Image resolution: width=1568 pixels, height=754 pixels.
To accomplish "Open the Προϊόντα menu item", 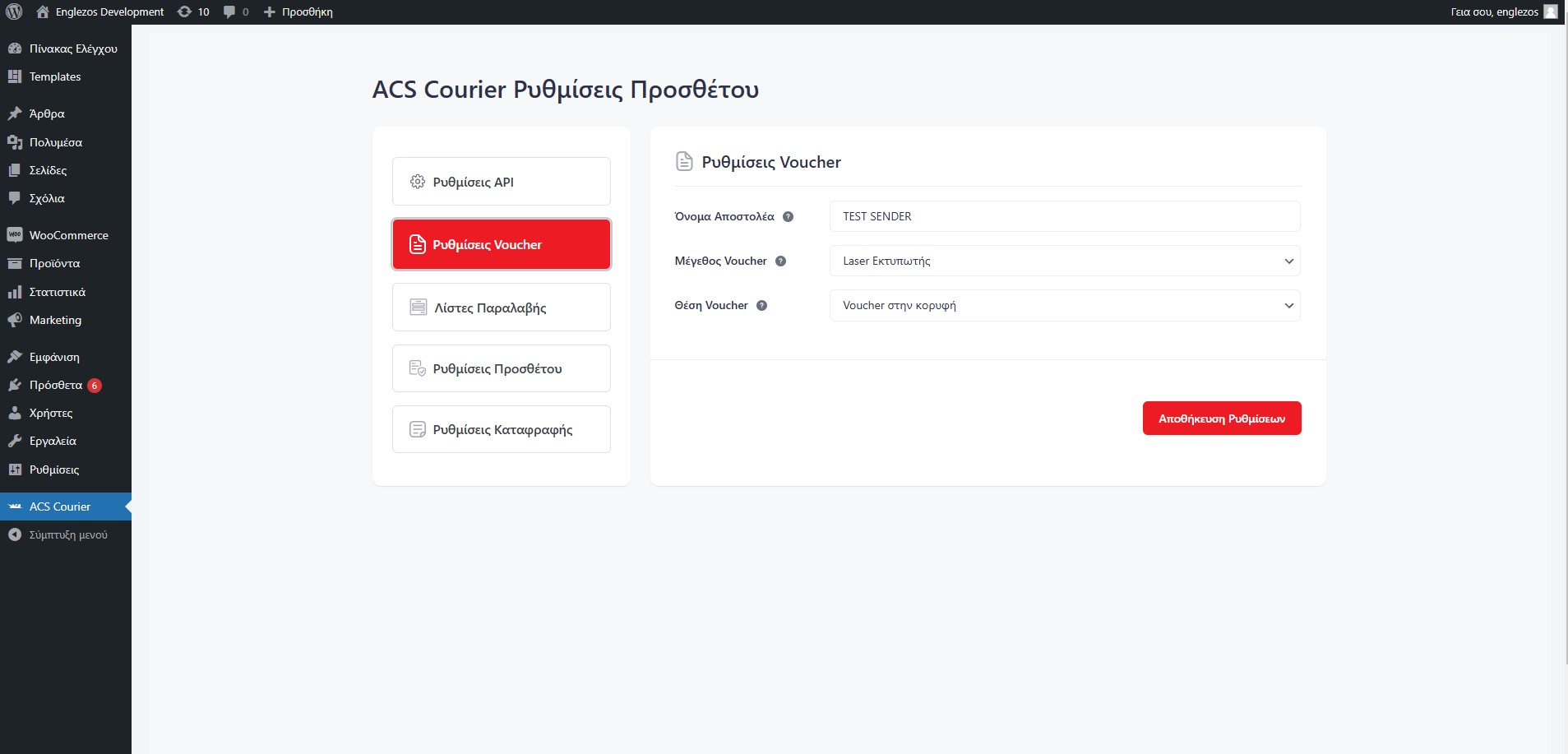I will (66, 263).
